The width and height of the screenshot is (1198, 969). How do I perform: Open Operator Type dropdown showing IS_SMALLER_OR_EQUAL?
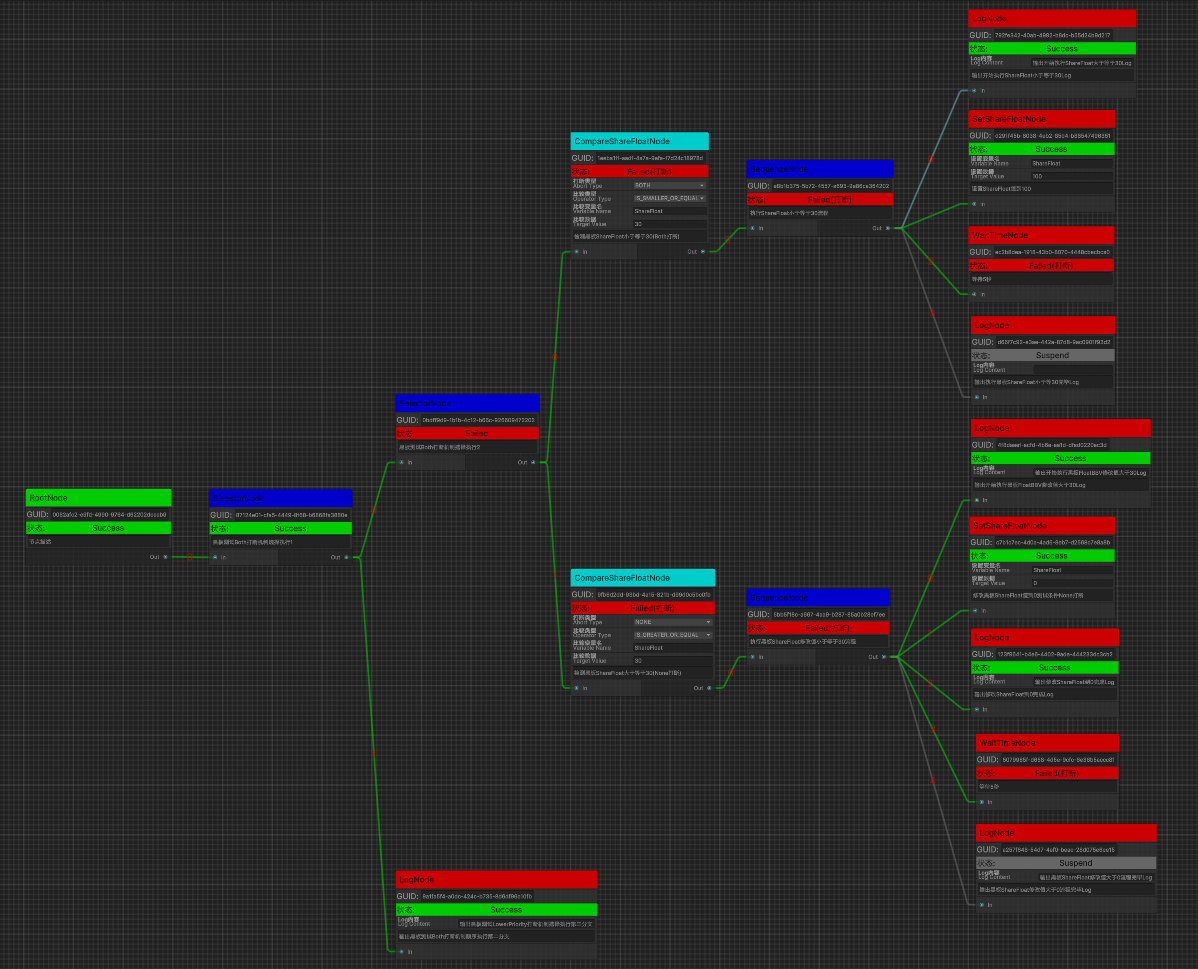(x=670, y=198)
